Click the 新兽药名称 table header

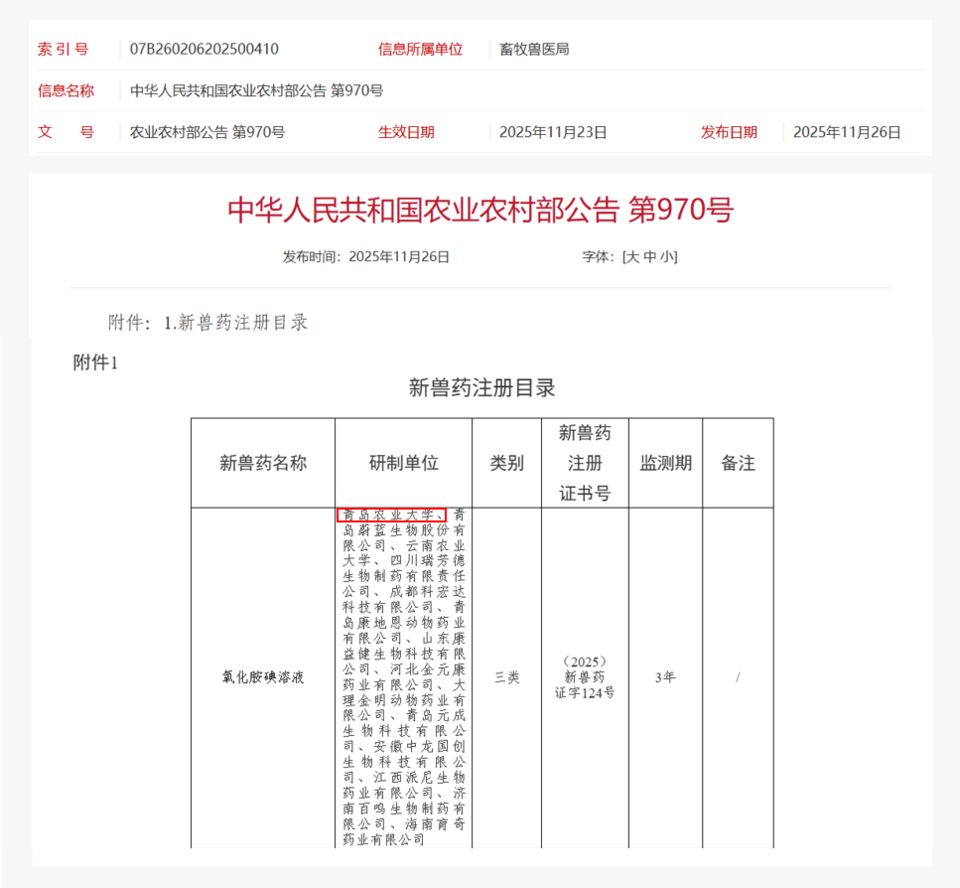pos(262,463)
